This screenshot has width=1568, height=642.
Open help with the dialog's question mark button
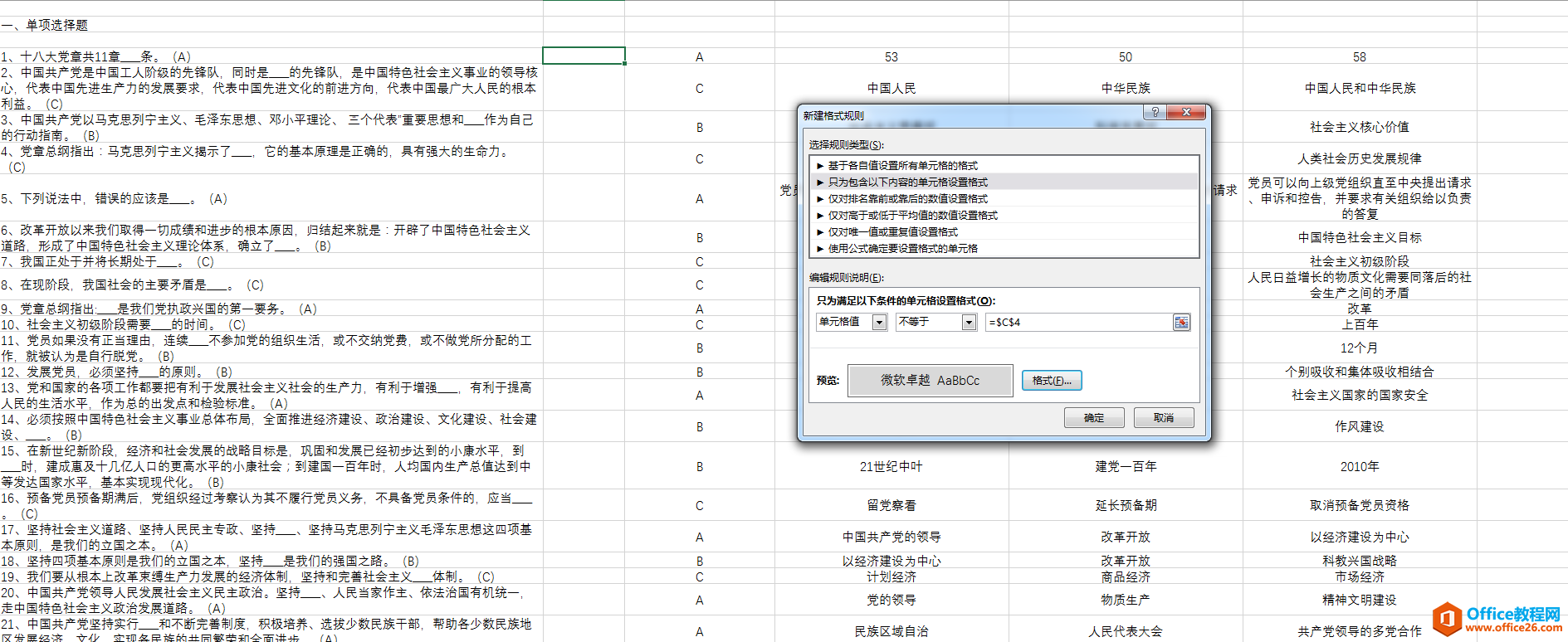tap(1155, 112)
